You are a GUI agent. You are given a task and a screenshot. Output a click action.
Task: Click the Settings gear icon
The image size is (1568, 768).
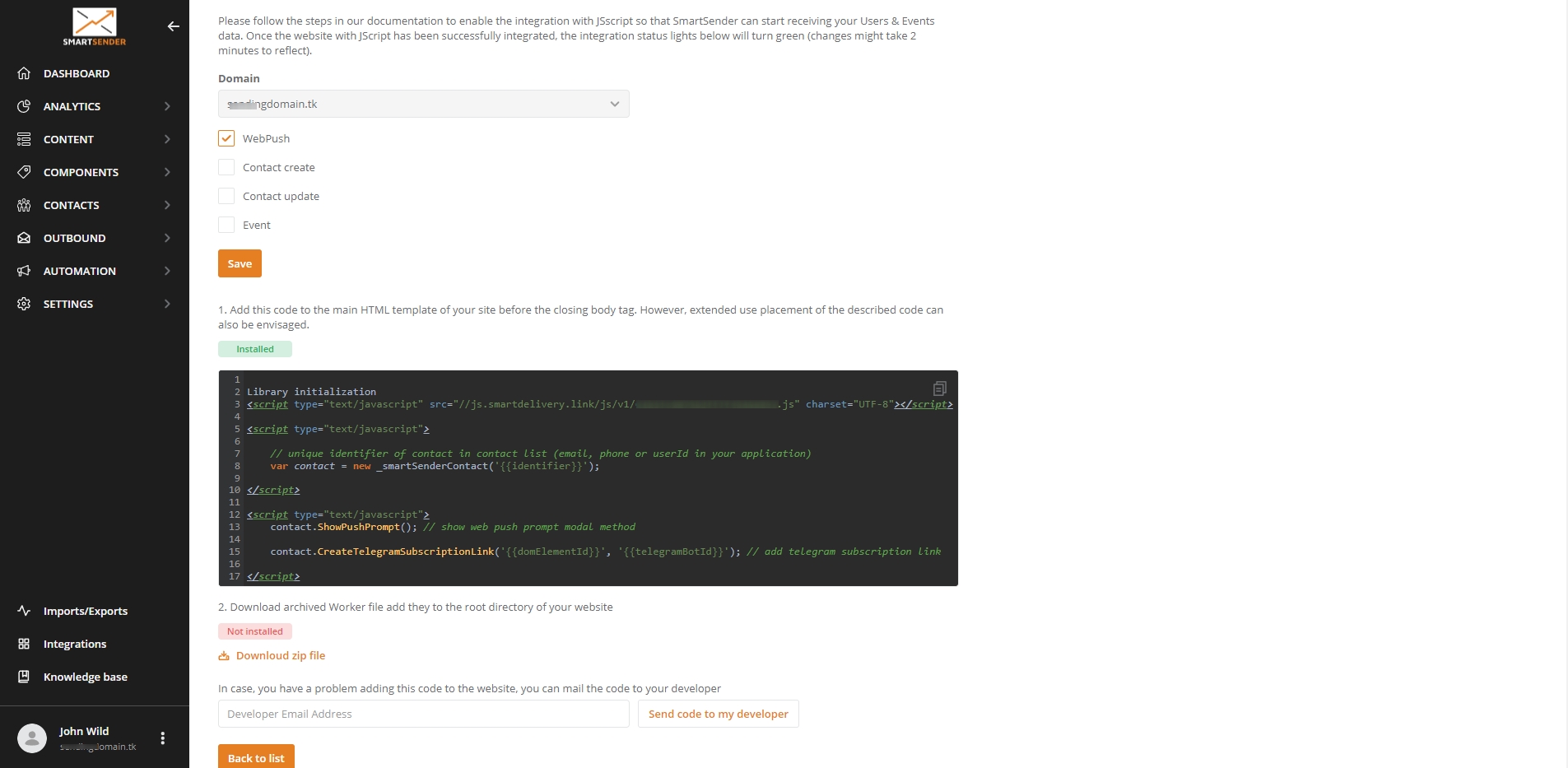pyautogui.click(x=24, y=304)
